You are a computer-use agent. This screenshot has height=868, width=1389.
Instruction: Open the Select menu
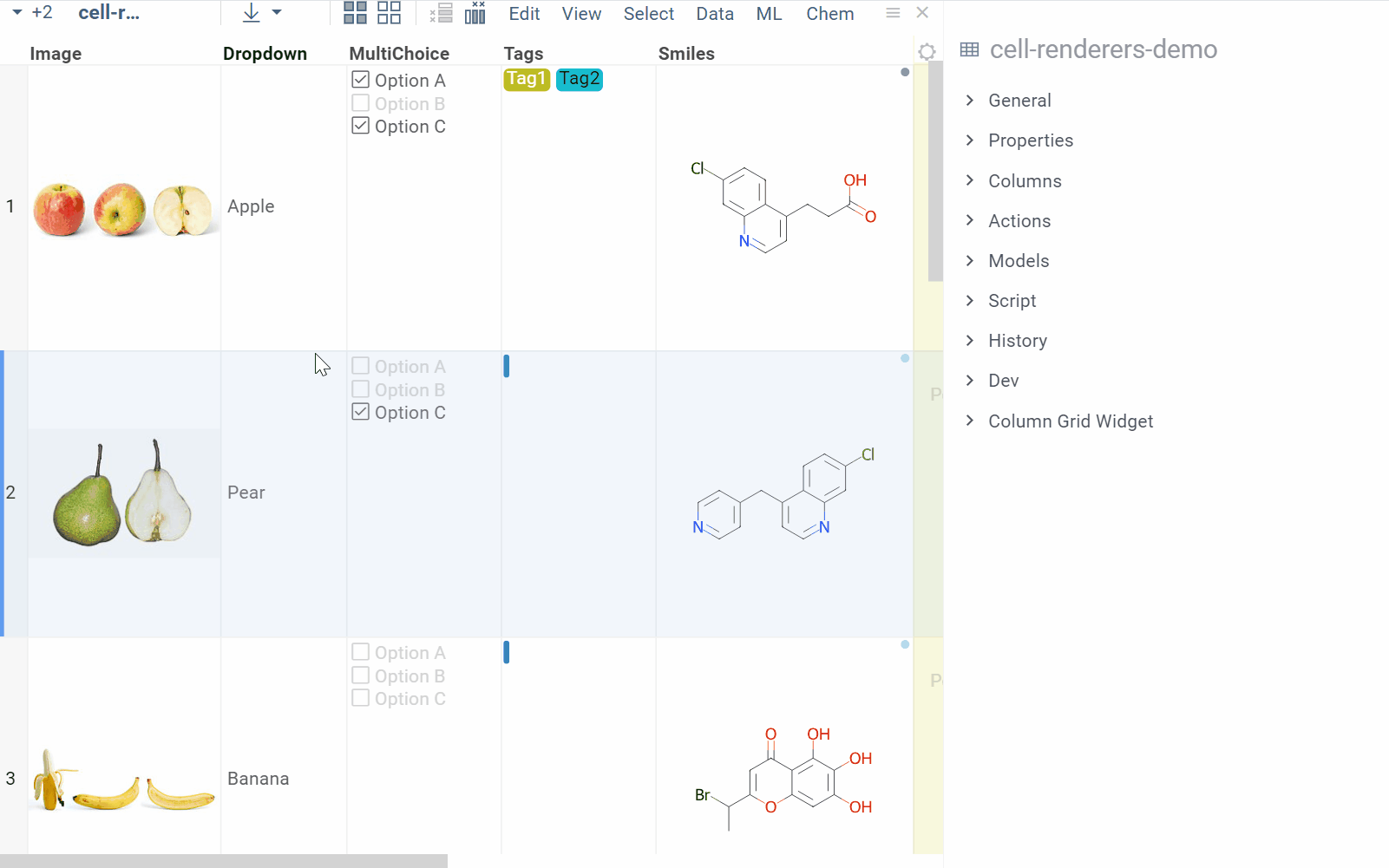pyautogui.click(x=648, y=14)
